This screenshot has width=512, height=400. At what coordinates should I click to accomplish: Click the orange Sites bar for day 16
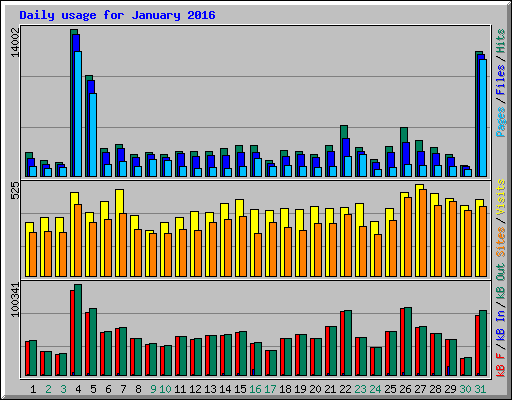click(258, 255)
